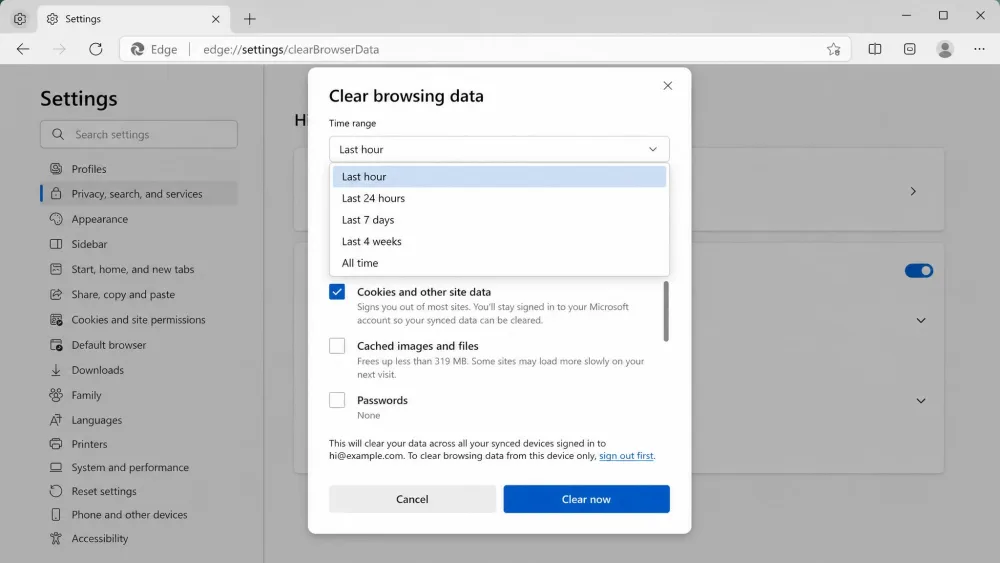Click the Cancel button
1000x563 pixels.
tap(412, 499)
